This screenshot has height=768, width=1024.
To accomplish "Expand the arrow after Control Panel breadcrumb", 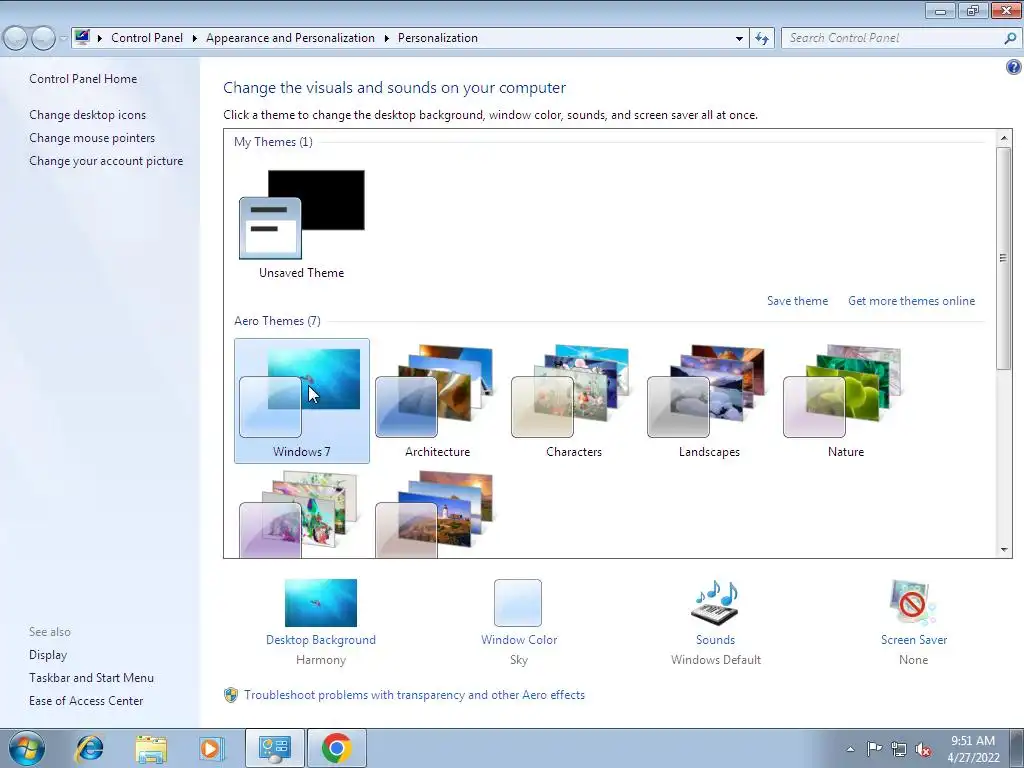I will (x=195, y=39).
